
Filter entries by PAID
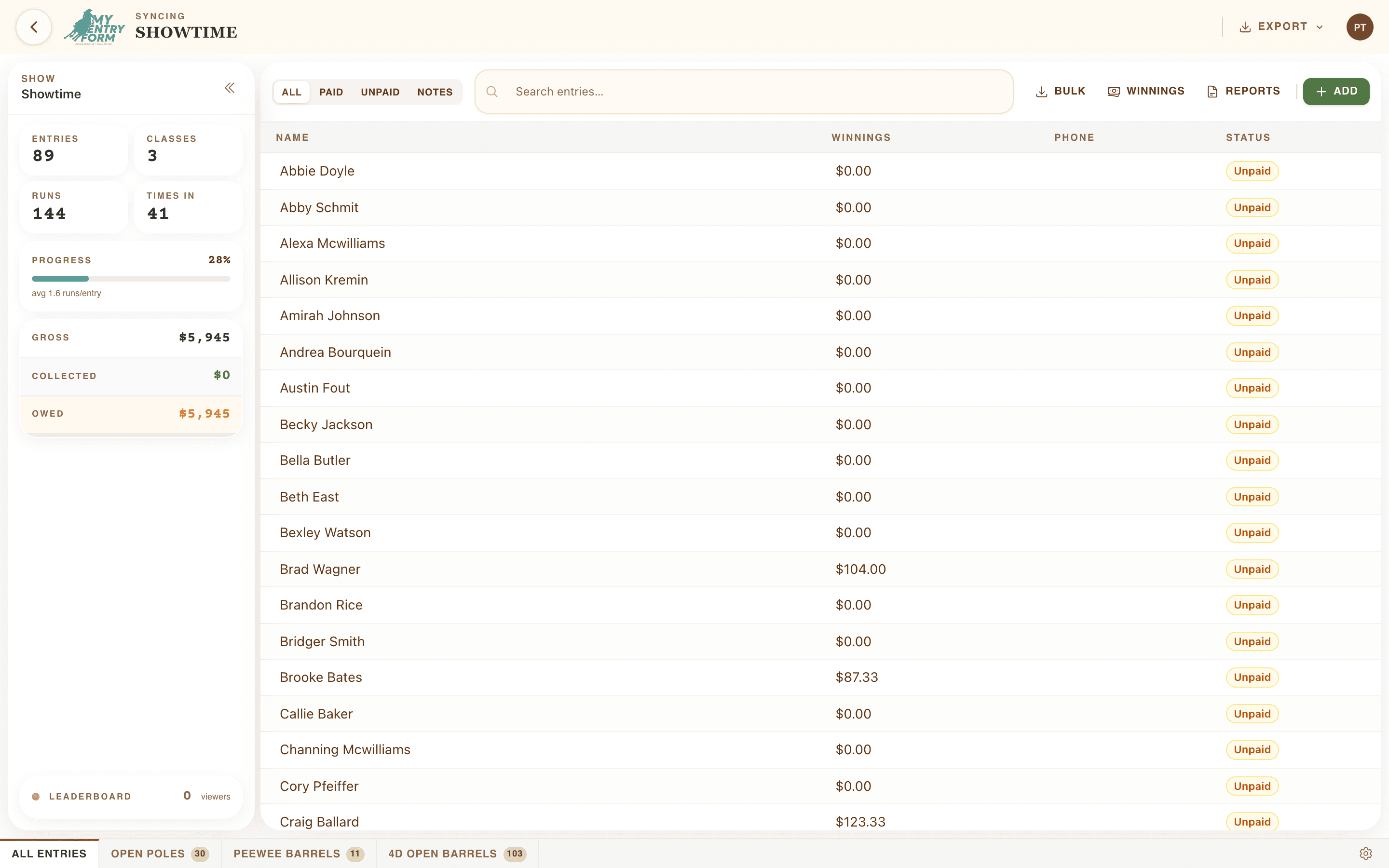tap(331, 92)
